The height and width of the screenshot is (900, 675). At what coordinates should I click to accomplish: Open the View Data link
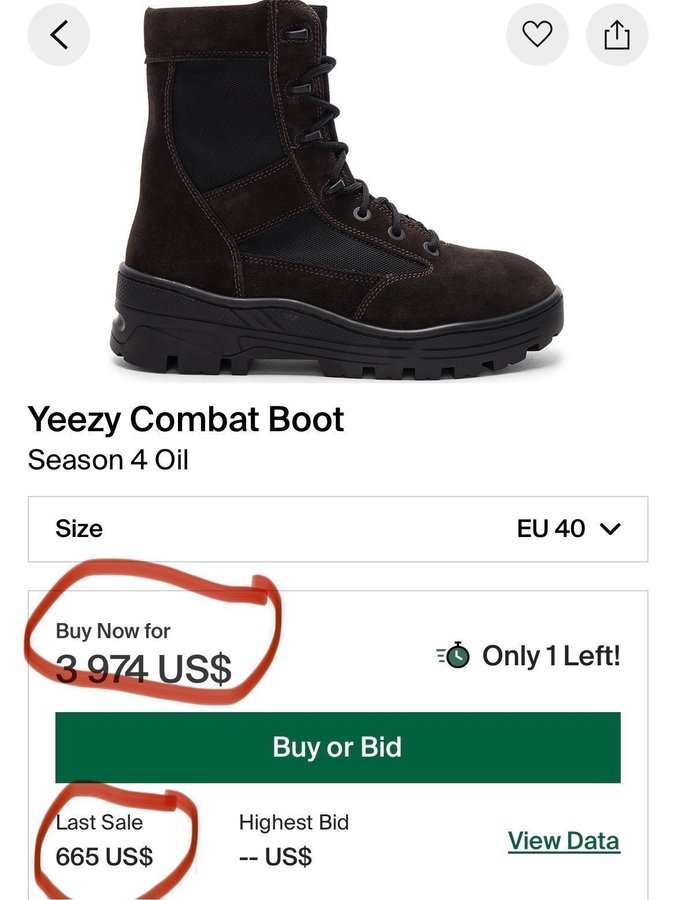563,841
